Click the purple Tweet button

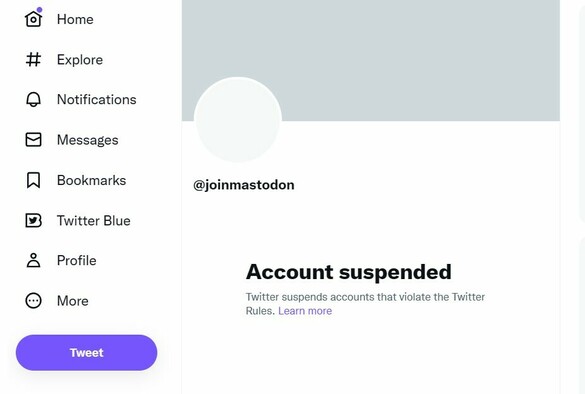(87, 353)
